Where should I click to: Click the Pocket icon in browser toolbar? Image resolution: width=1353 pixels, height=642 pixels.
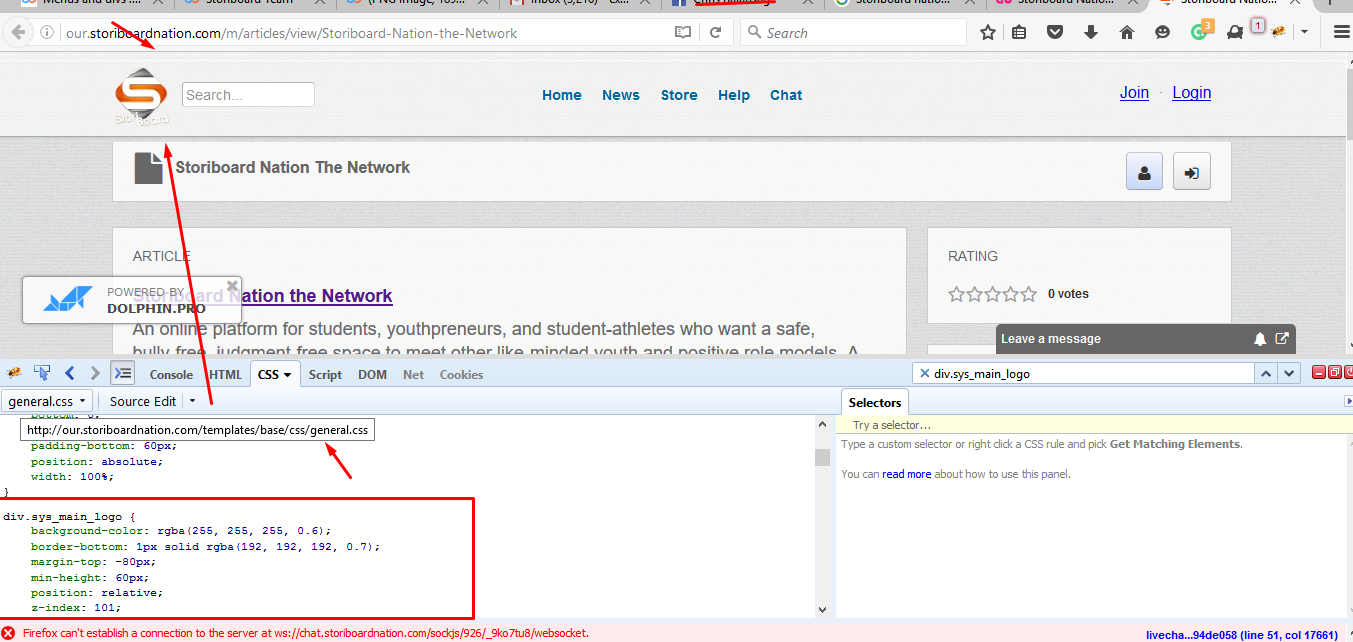[x=1055, y=33]
